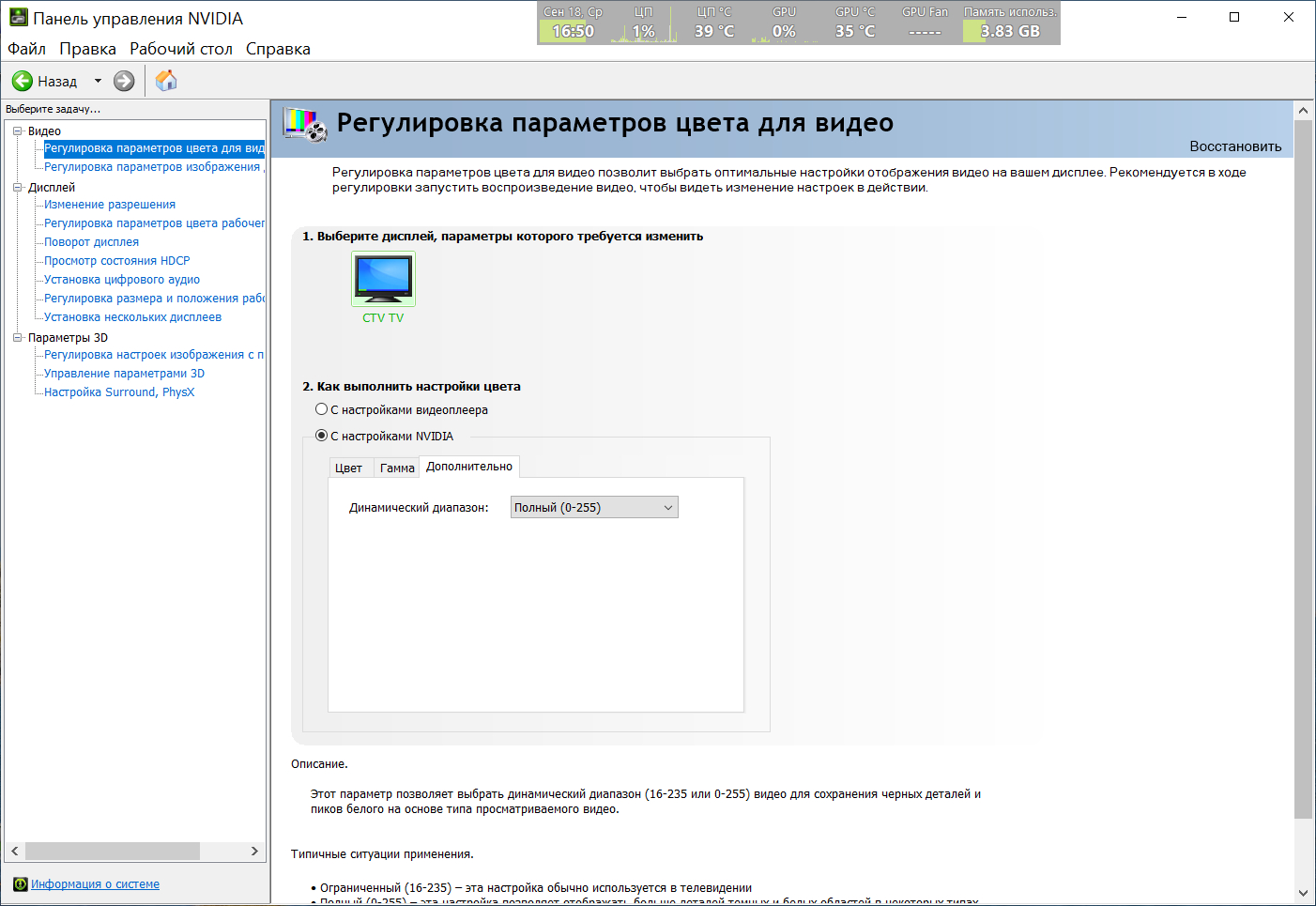Go back with the green Назад arrow
The height and width of the screenshot is (906, 1316).
click(x=44, y=82)
